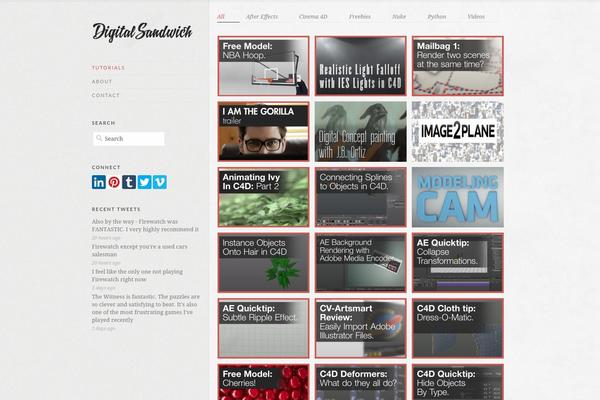The height and width of the screenshot is (400, 600).
Task: Click tweet 'Also by the way - Firewatch was FANTASTIC'
Action: (x=145, y=225)
